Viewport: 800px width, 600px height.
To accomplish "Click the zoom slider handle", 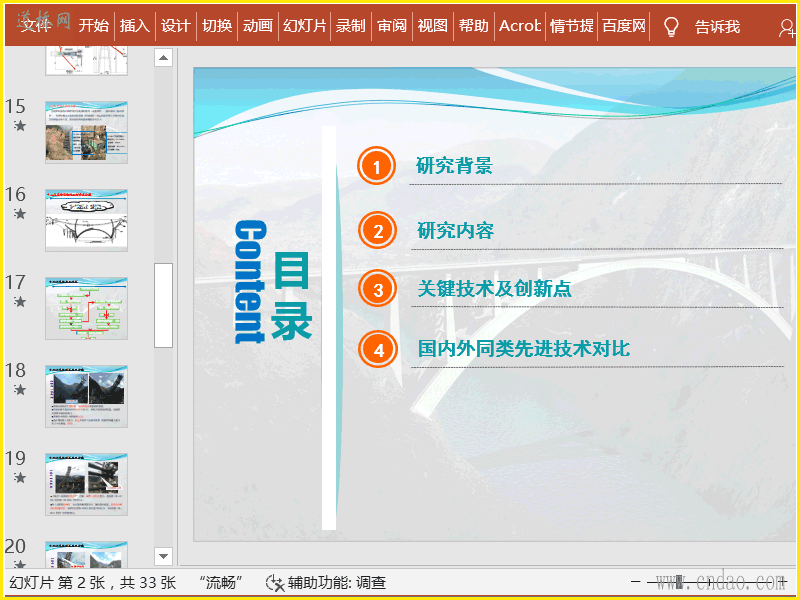I will pyautogui.click(x=679, y=581).
